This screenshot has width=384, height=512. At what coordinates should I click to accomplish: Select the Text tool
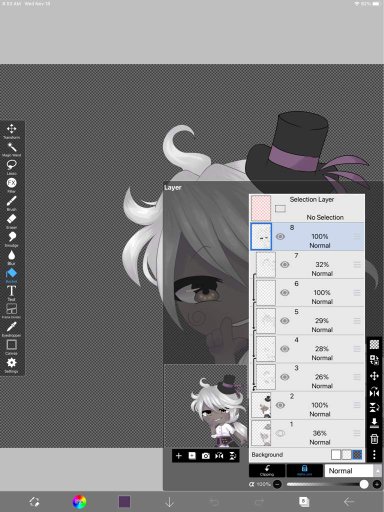12,293
